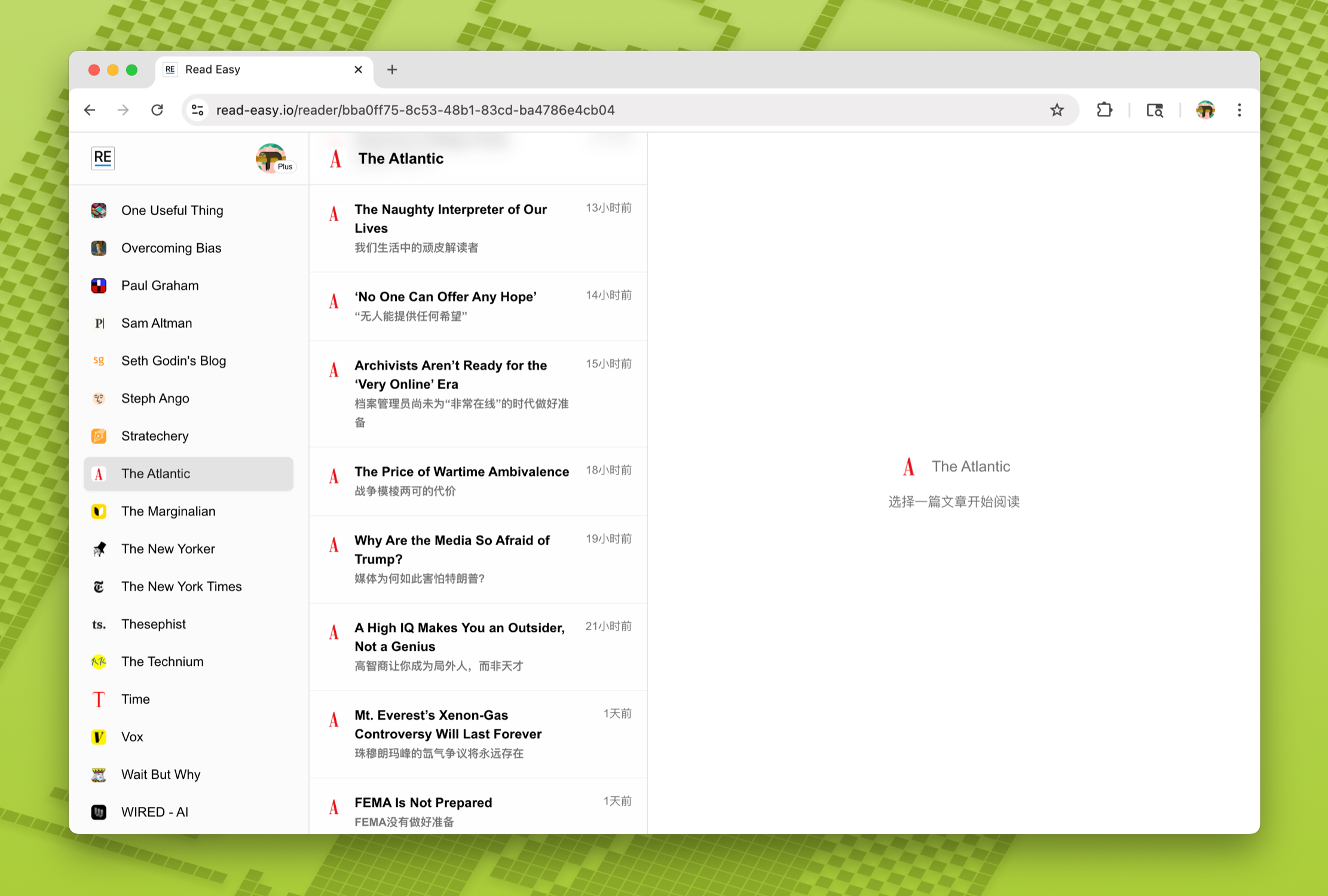Open a new browser tab
The image size is (1328, 896).
coord(392,70)
